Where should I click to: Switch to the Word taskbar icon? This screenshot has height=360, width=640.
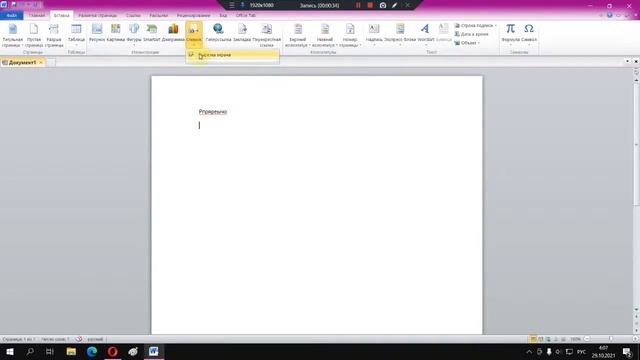click(x=154, y=352)
